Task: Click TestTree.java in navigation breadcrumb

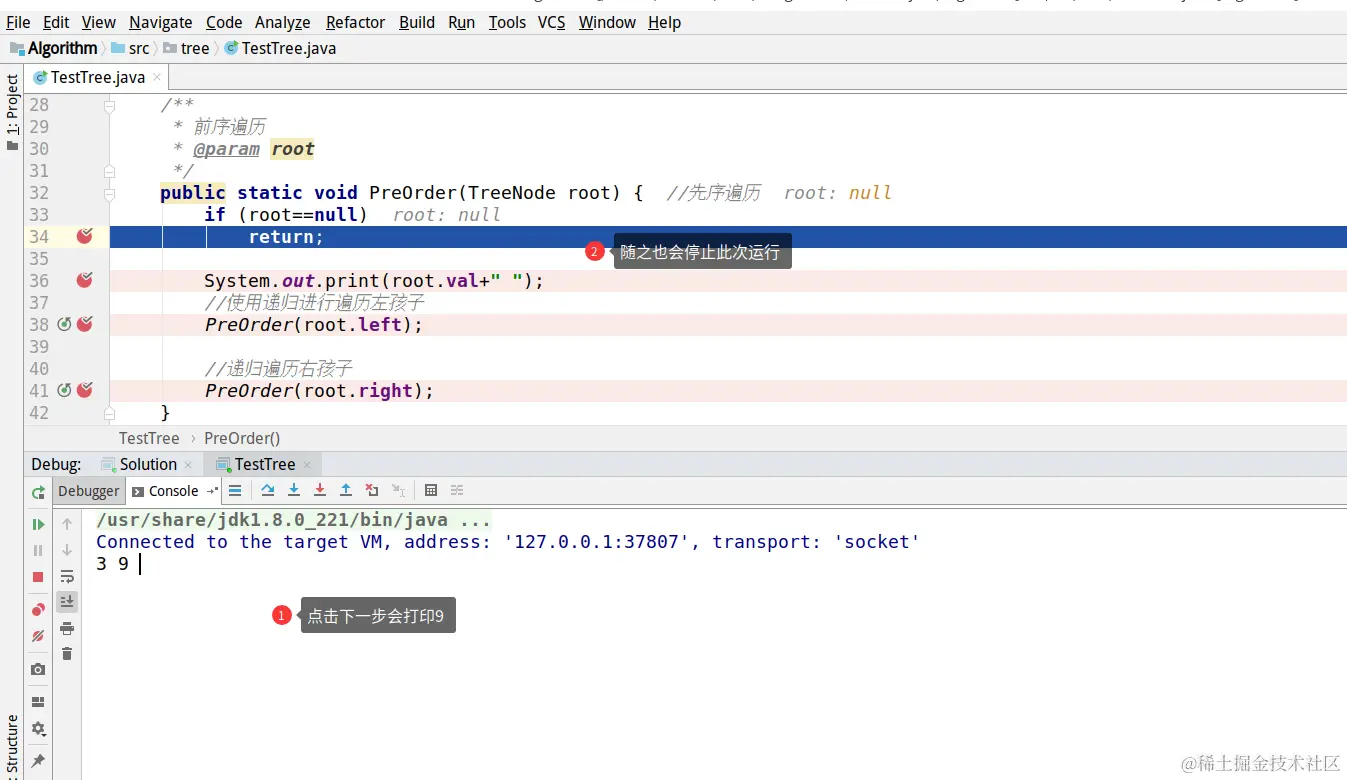Action: 281,48
